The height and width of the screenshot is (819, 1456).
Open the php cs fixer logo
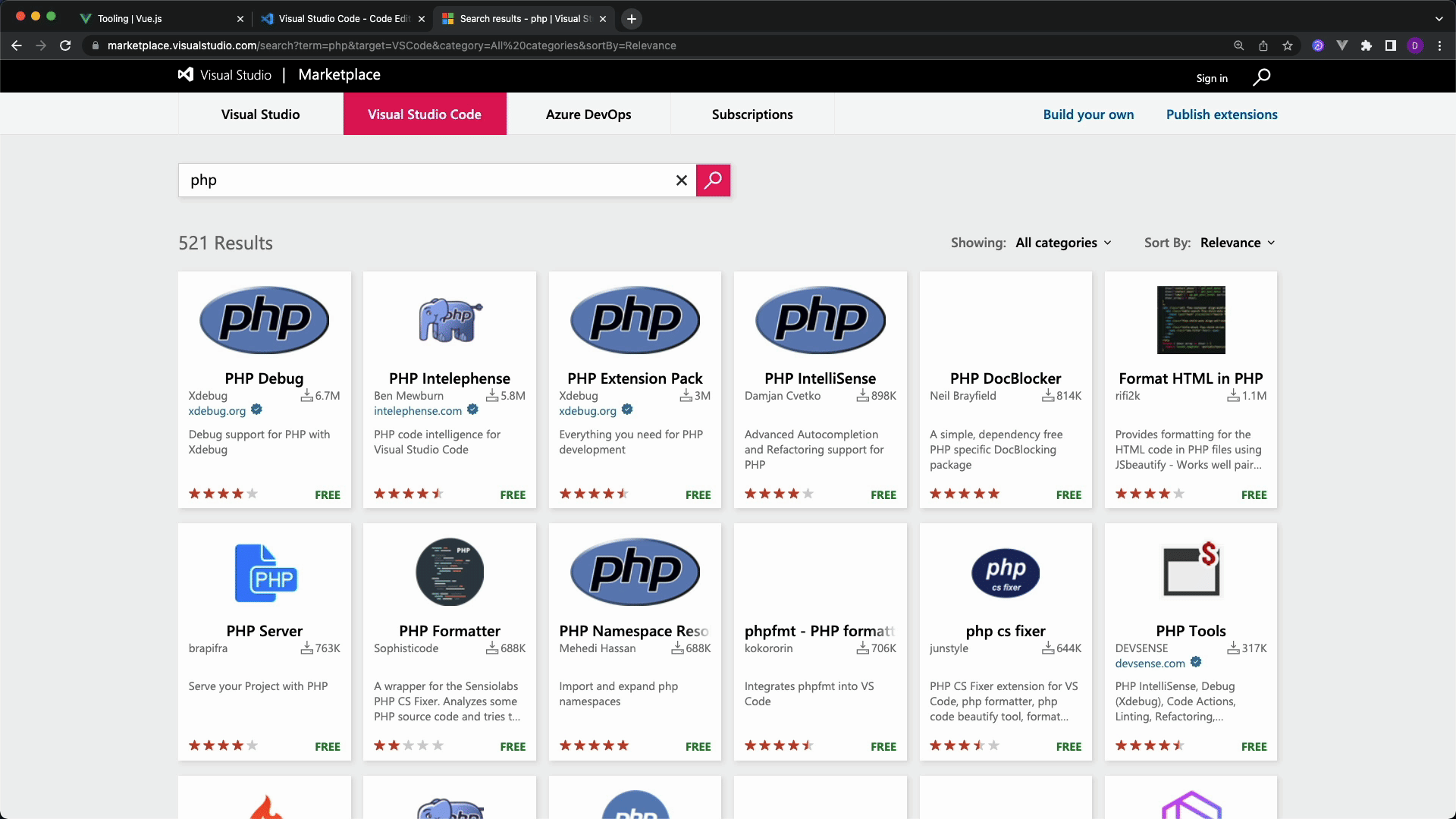[1006, 573]
